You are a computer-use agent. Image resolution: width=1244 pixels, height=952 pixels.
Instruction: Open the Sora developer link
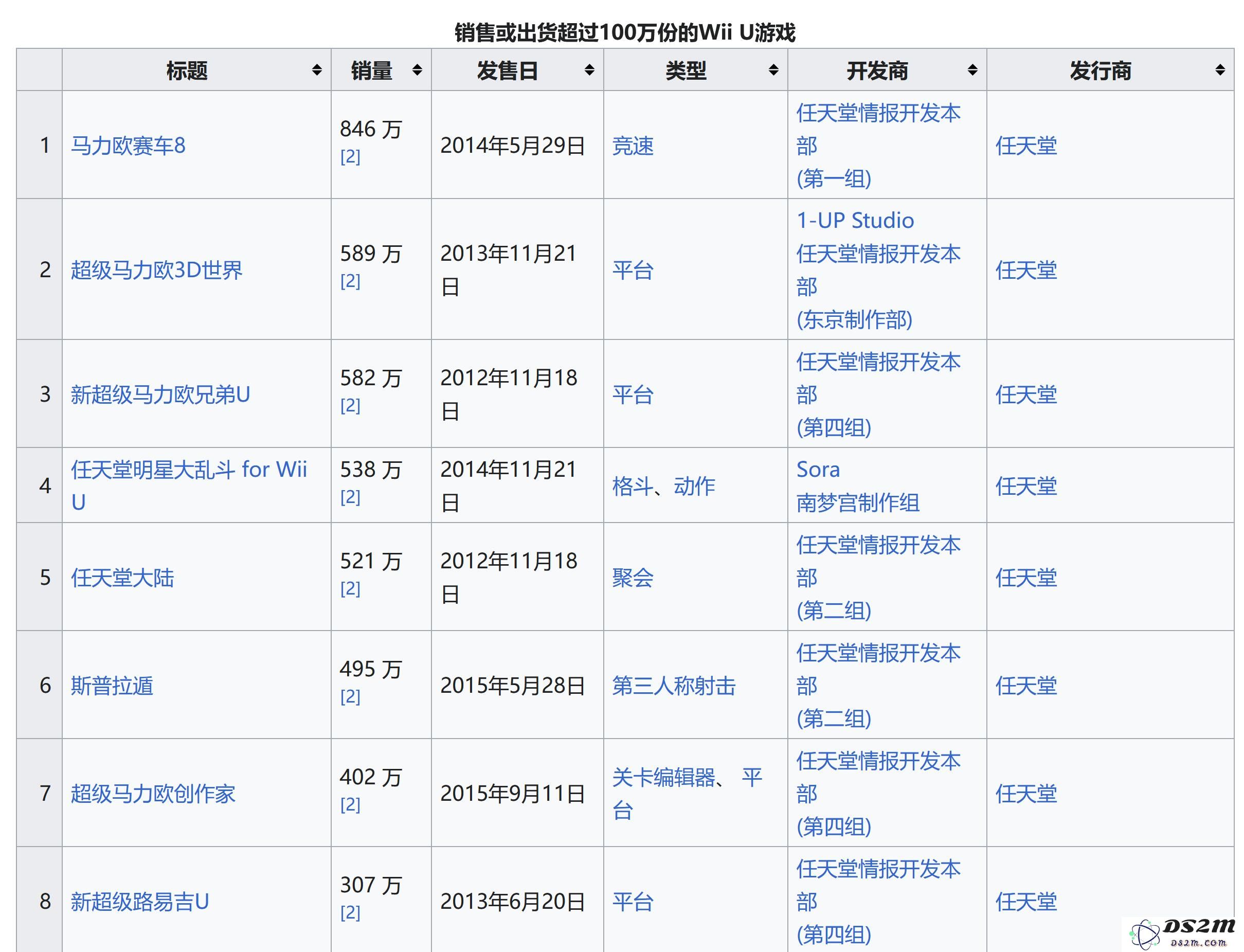click(819, 469)
